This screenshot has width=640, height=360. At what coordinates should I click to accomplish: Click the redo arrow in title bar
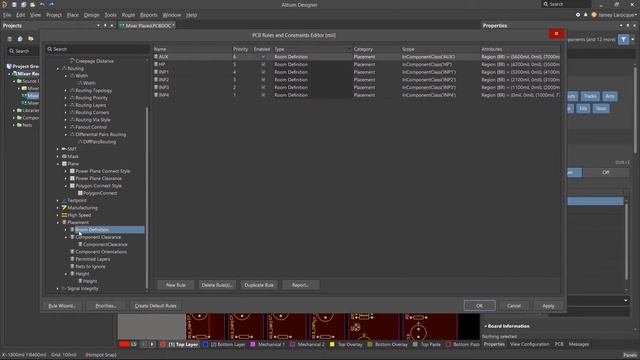click(x=51, y=4)
